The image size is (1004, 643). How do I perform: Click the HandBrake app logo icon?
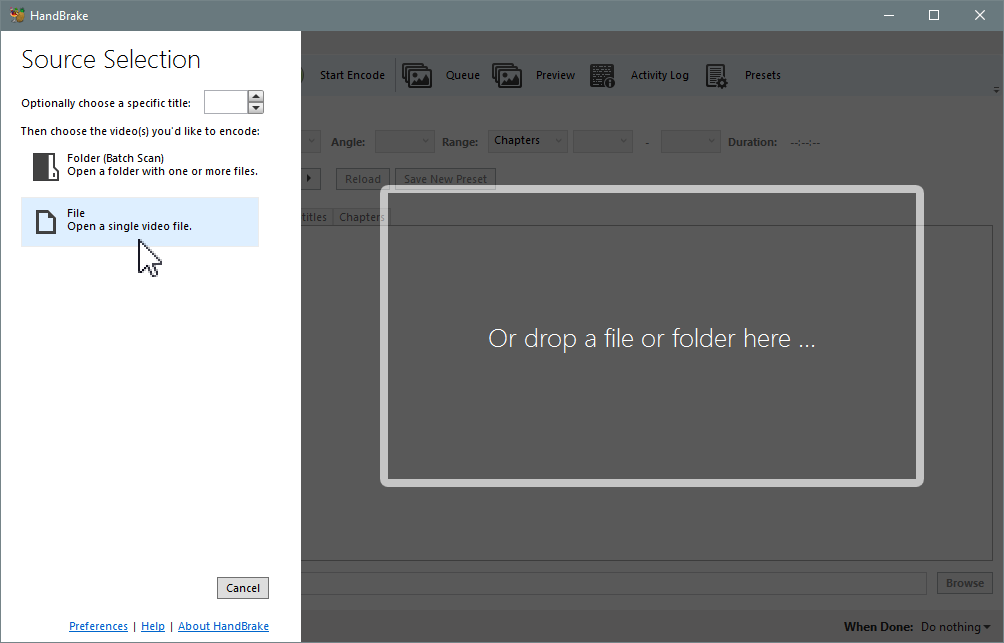(x=17, y=15)
